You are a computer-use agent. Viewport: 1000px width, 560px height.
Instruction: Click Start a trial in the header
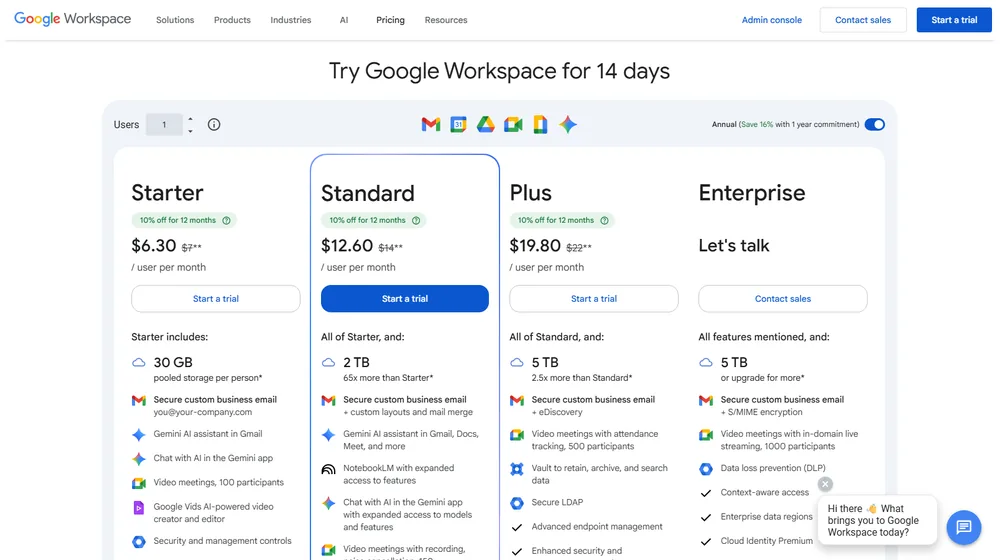[x=954, y=20]
